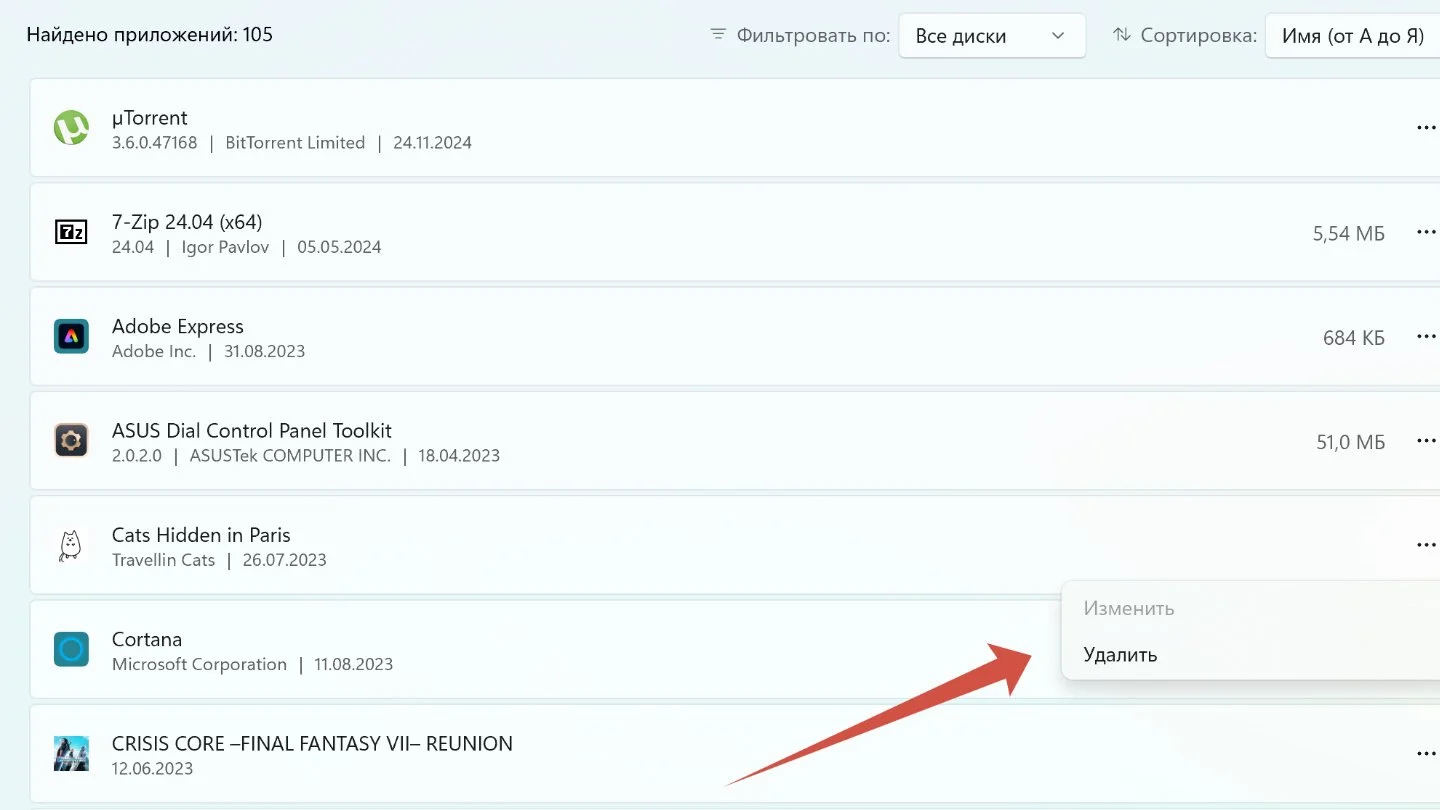
Task: Click the Adobe Inc. 31.08.2023 details line
Action: (209, 352)
